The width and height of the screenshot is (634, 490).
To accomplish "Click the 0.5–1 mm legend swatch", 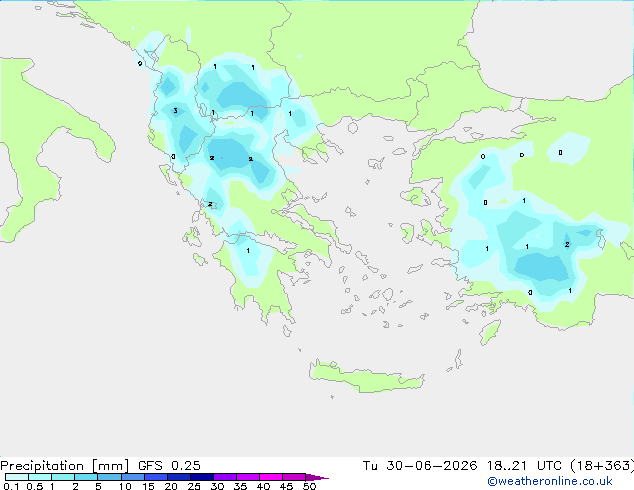I will (x=40, y=477).
